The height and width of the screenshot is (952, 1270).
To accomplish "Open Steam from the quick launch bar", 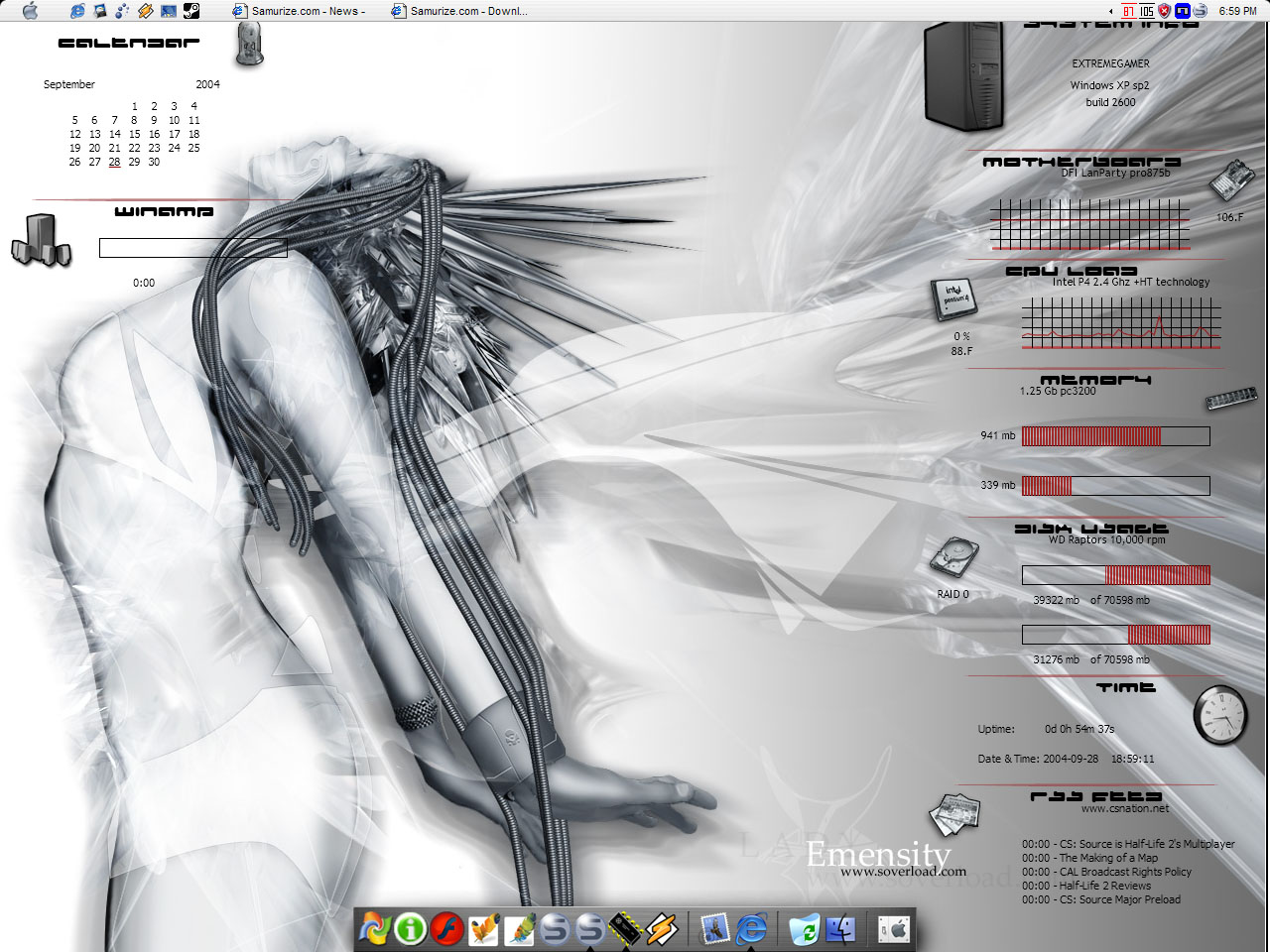I will coord(191,11).
